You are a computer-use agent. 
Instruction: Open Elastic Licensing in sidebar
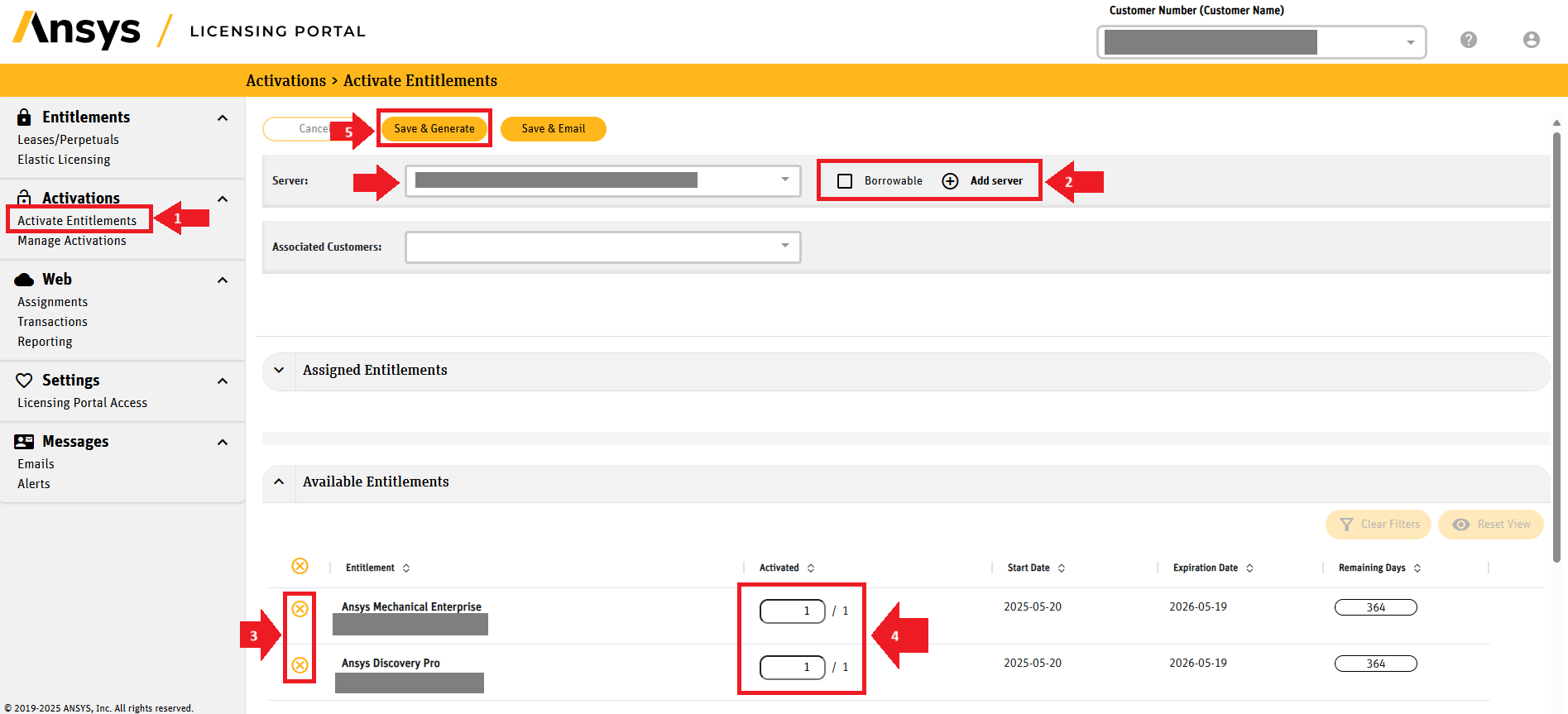(x=64, y=160)
